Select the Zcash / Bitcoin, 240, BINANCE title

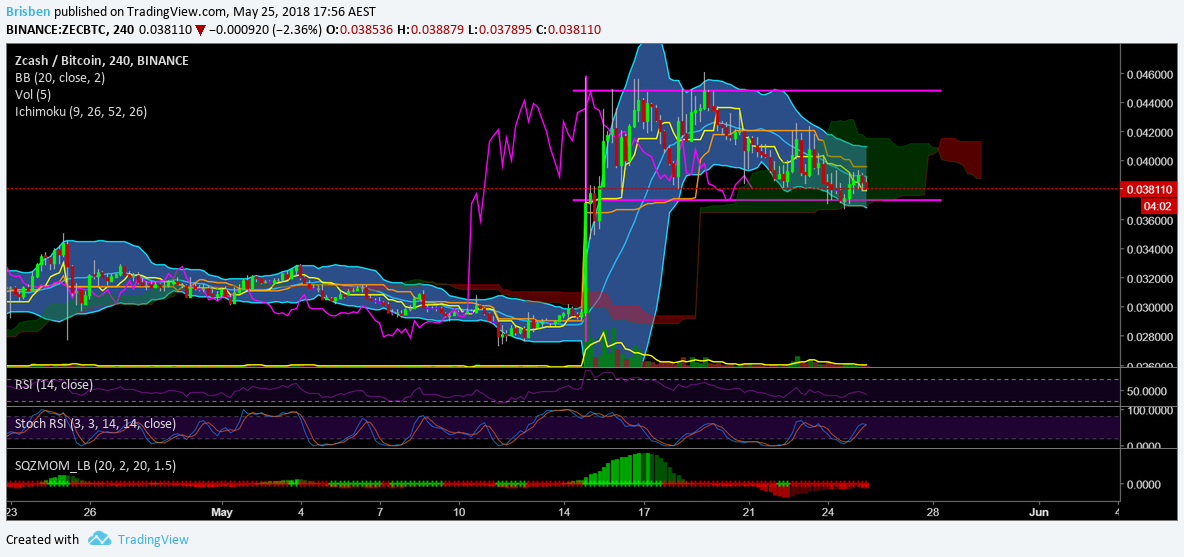[x=102, y=61]
